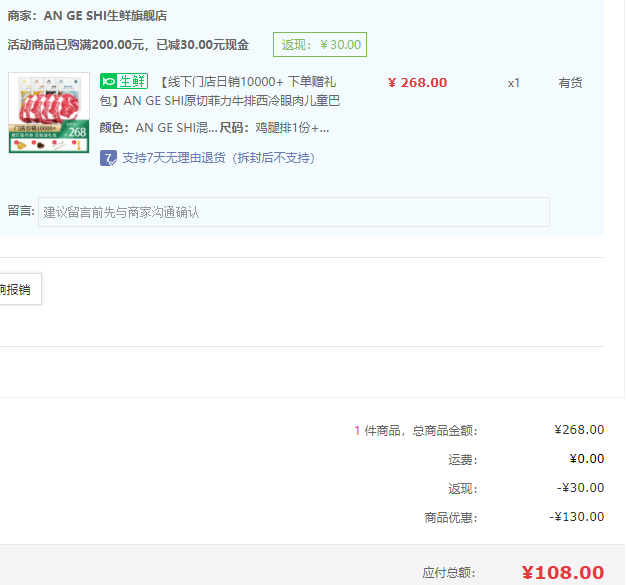Screen dimensions: 627x585
Task: Click the 商品优惠 value -¥130.00
Action: tap(577, 517)
